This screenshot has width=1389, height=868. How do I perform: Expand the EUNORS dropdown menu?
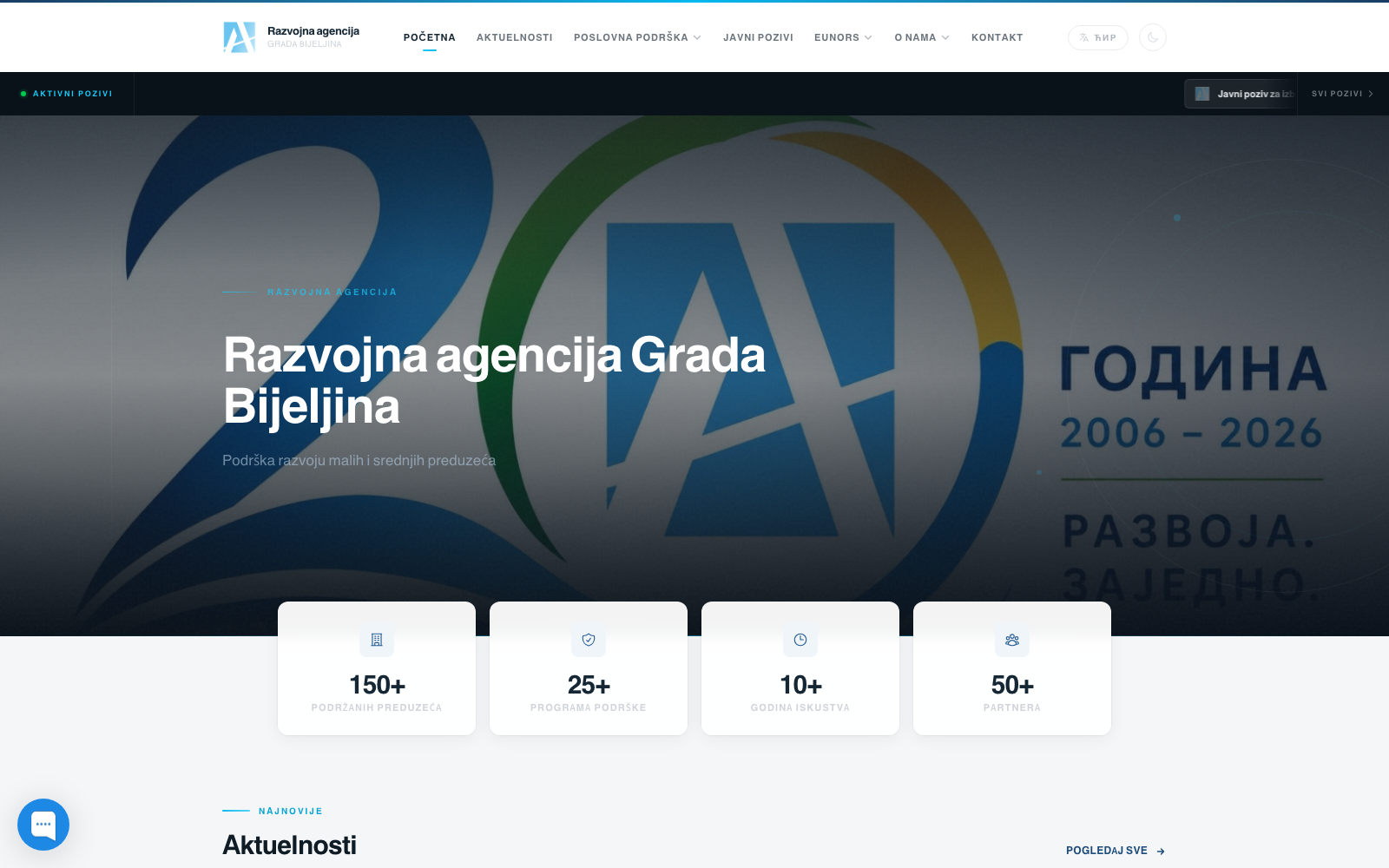pos(843,37)
